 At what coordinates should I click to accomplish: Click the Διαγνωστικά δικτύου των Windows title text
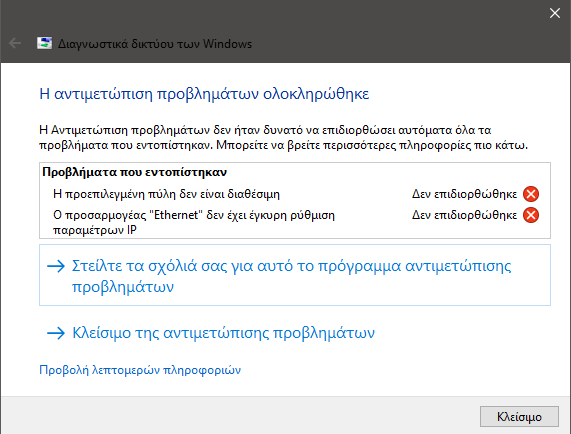point(155,44)
